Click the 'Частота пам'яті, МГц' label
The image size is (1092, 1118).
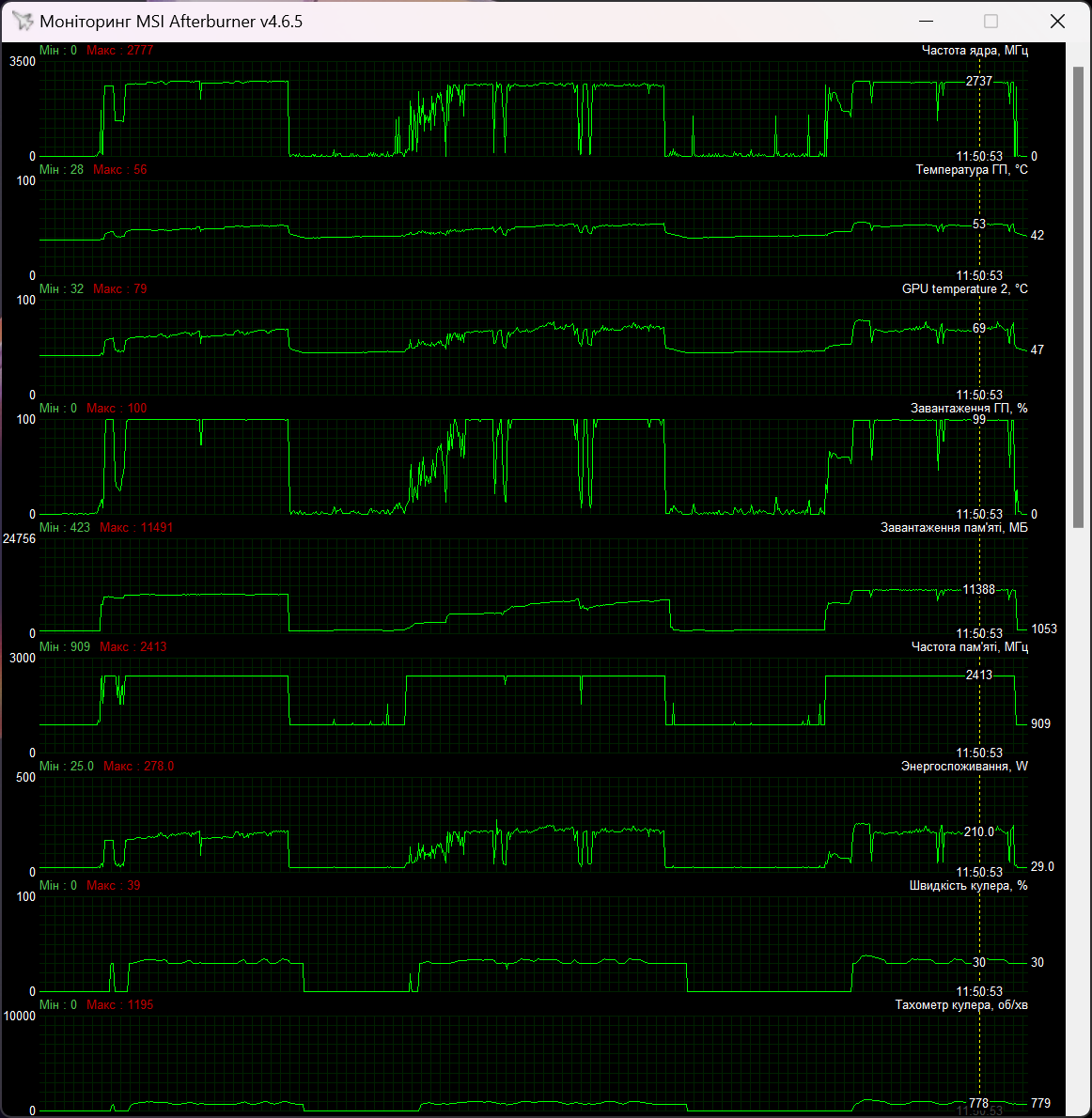[969, 646]
